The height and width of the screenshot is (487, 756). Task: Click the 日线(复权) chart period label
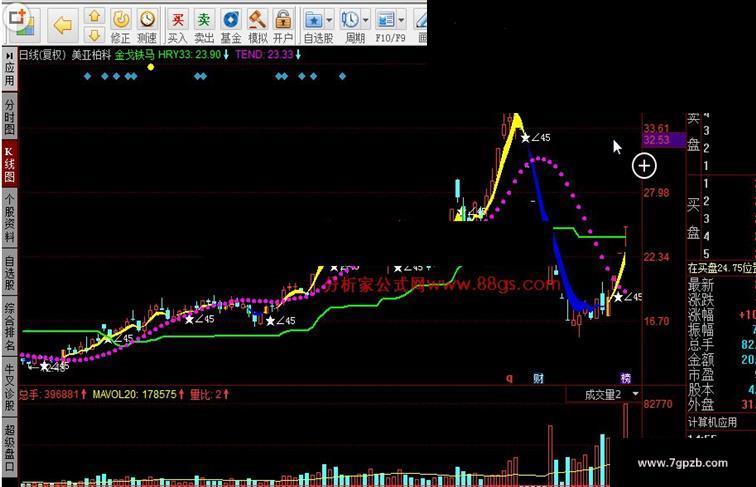(42, 54)
